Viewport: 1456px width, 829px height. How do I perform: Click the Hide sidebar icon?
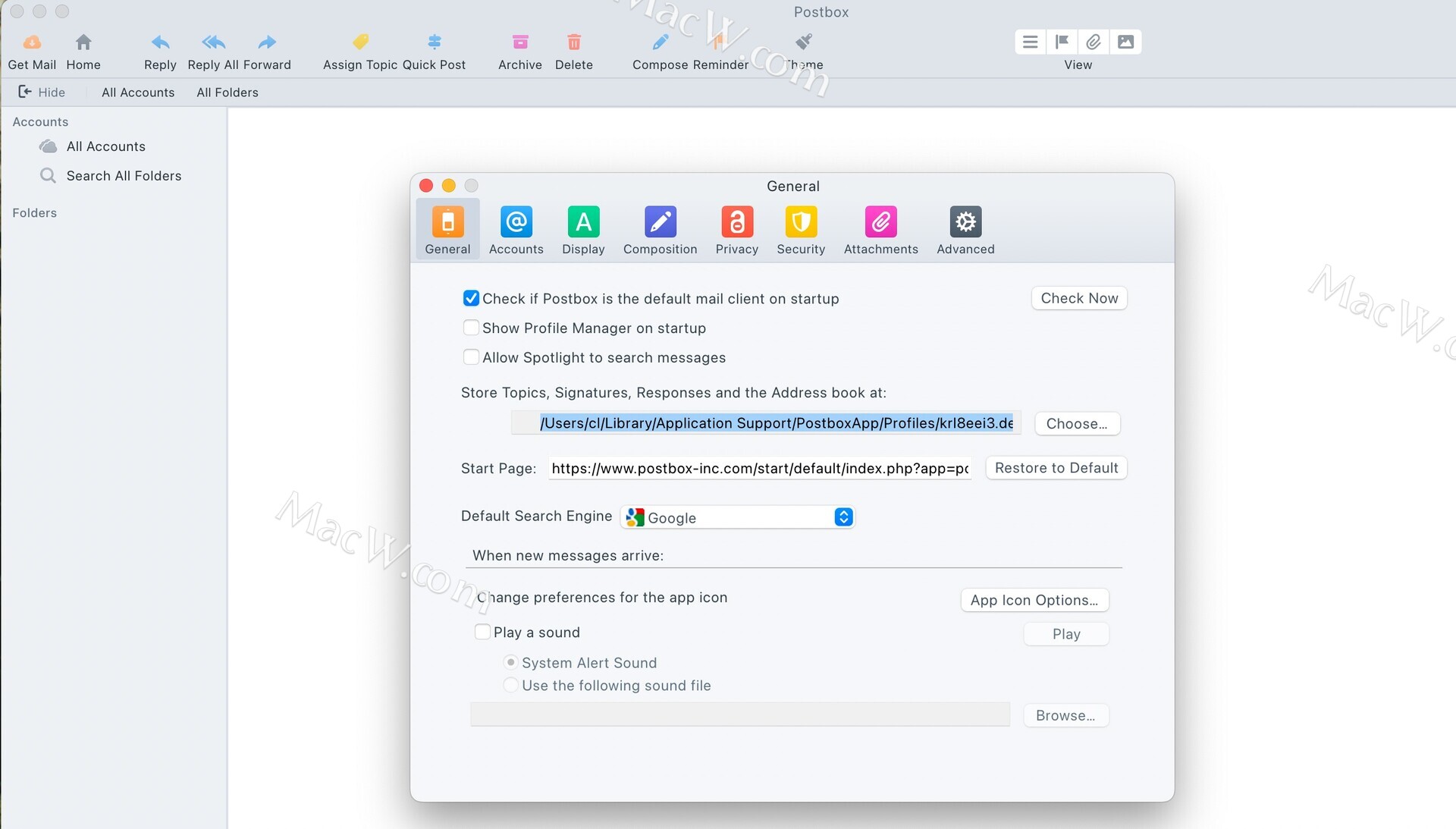tap(25, 92)
